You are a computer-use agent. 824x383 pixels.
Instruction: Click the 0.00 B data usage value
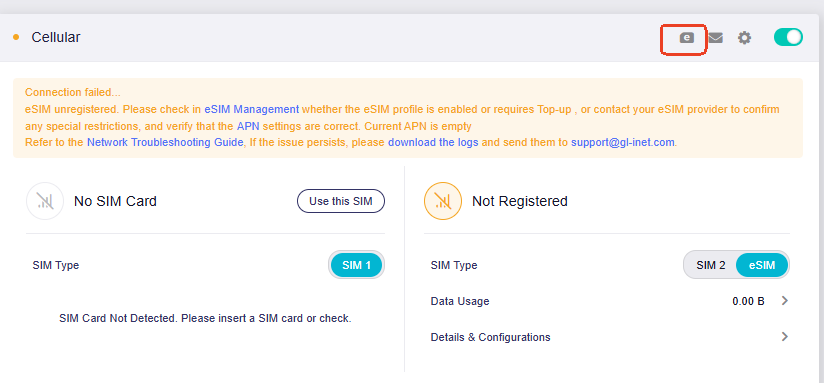[748, 302]
